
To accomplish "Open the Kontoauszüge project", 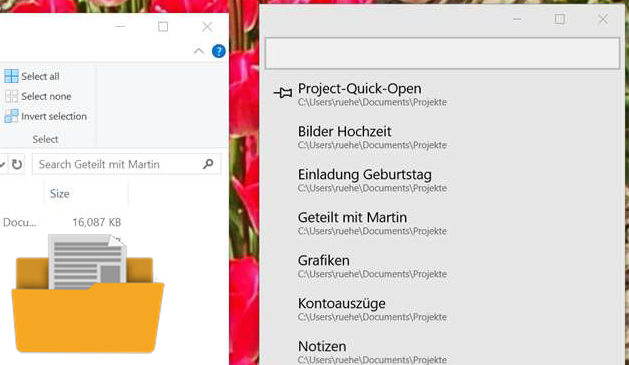I will pyautogui.click(x=441, y=309).
